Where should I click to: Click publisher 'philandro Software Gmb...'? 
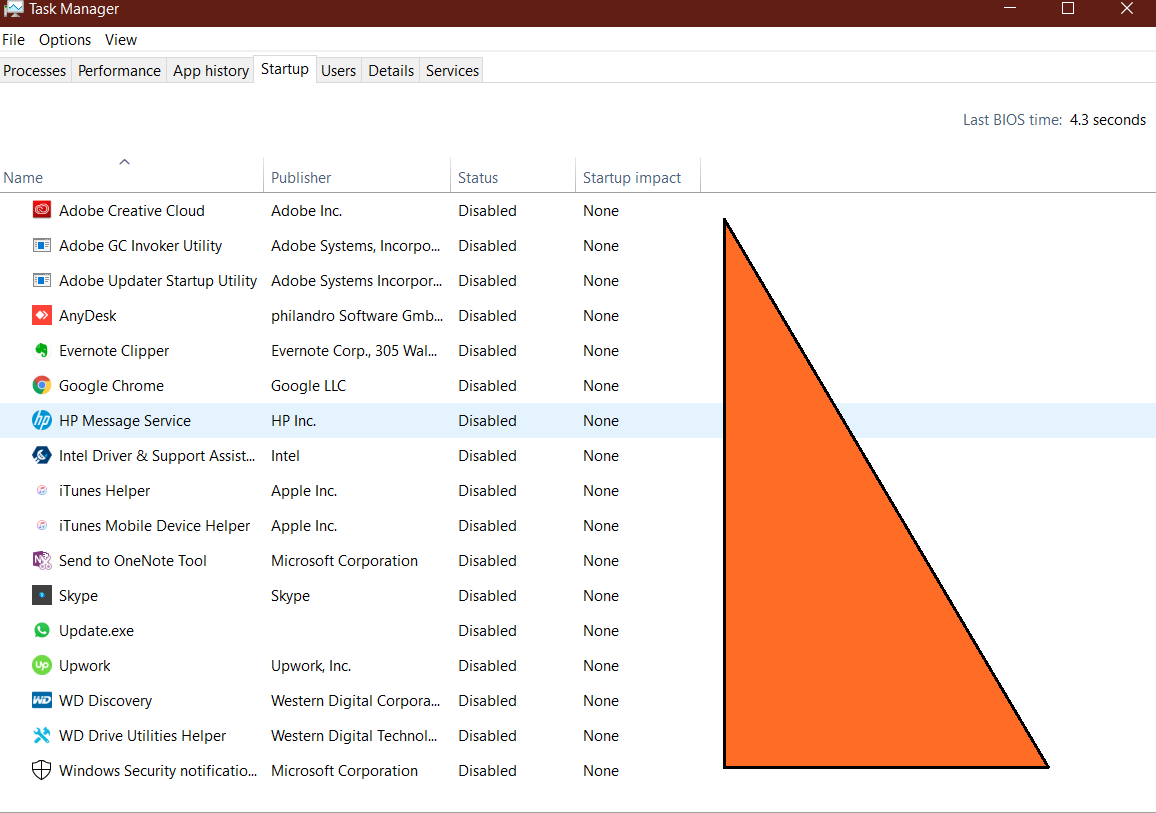357,316
